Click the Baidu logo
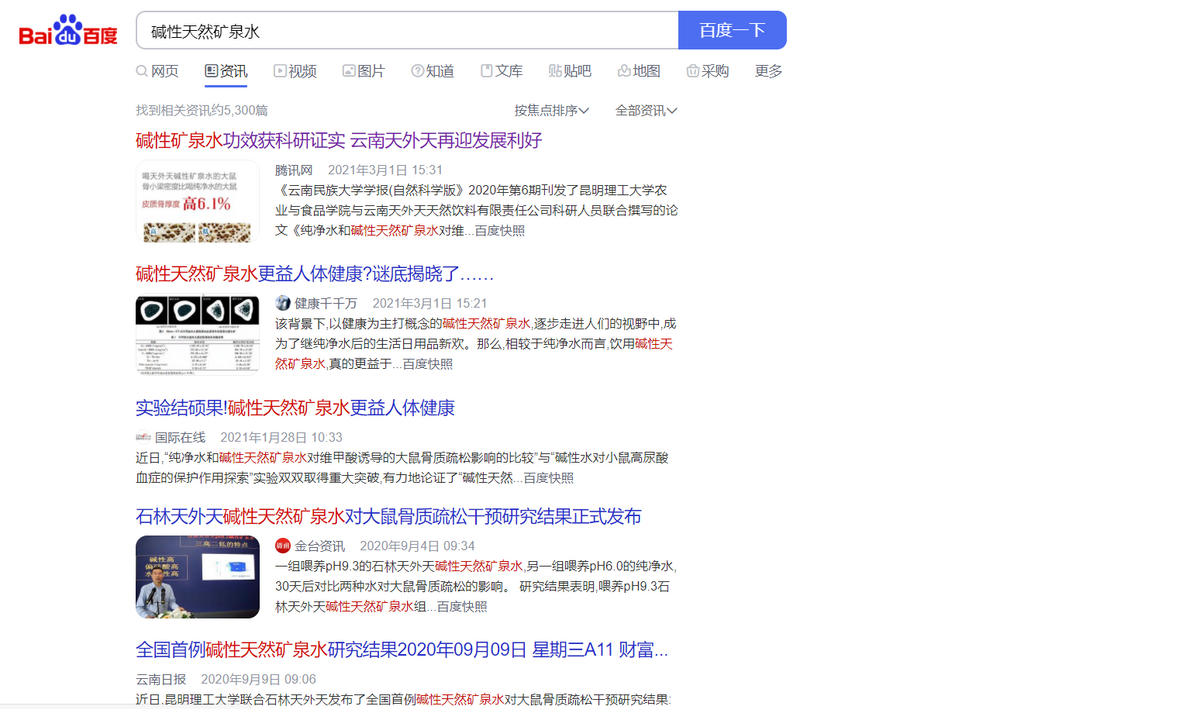 (x=68, y=31)
